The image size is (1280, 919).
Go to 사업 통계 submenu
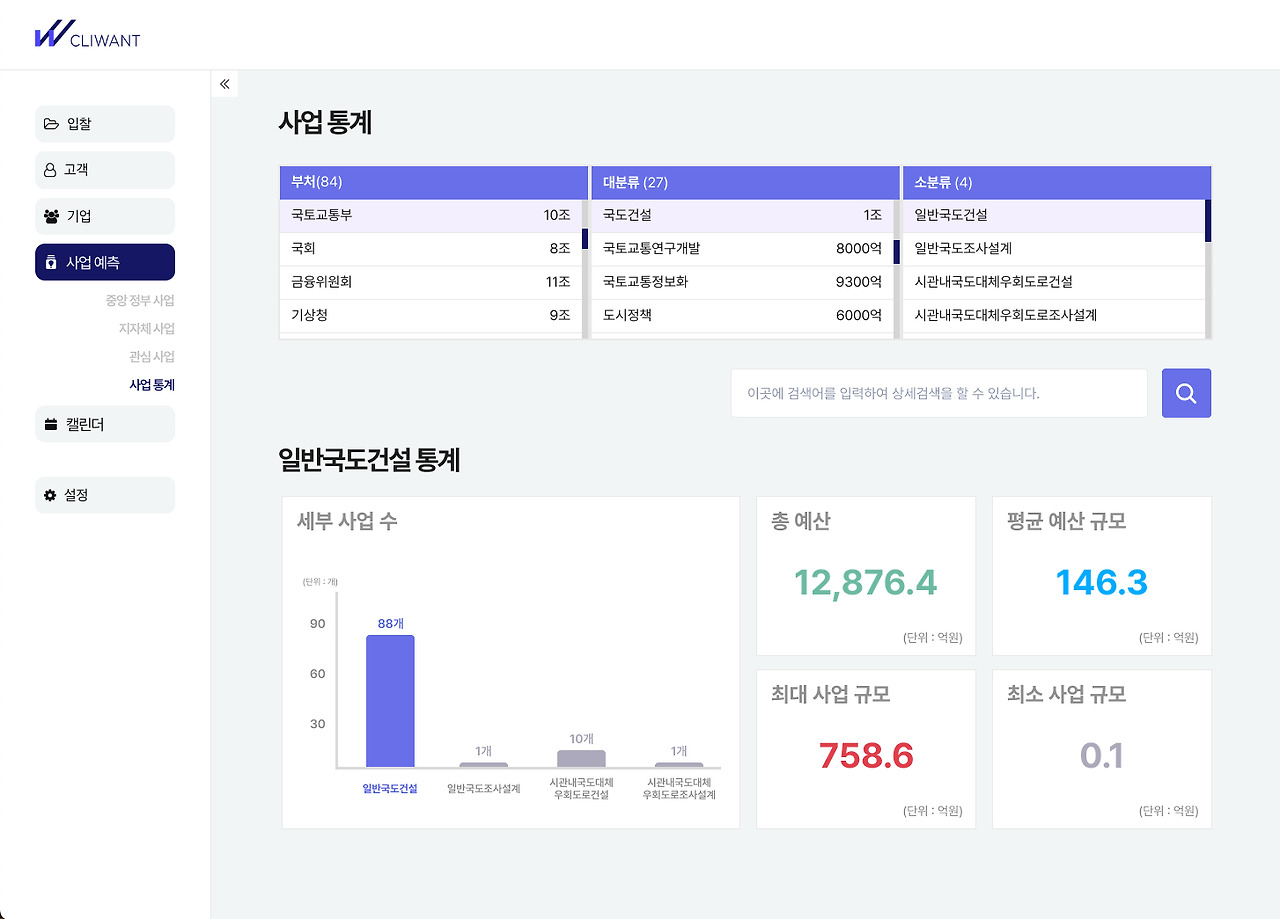tap(152, 384)
